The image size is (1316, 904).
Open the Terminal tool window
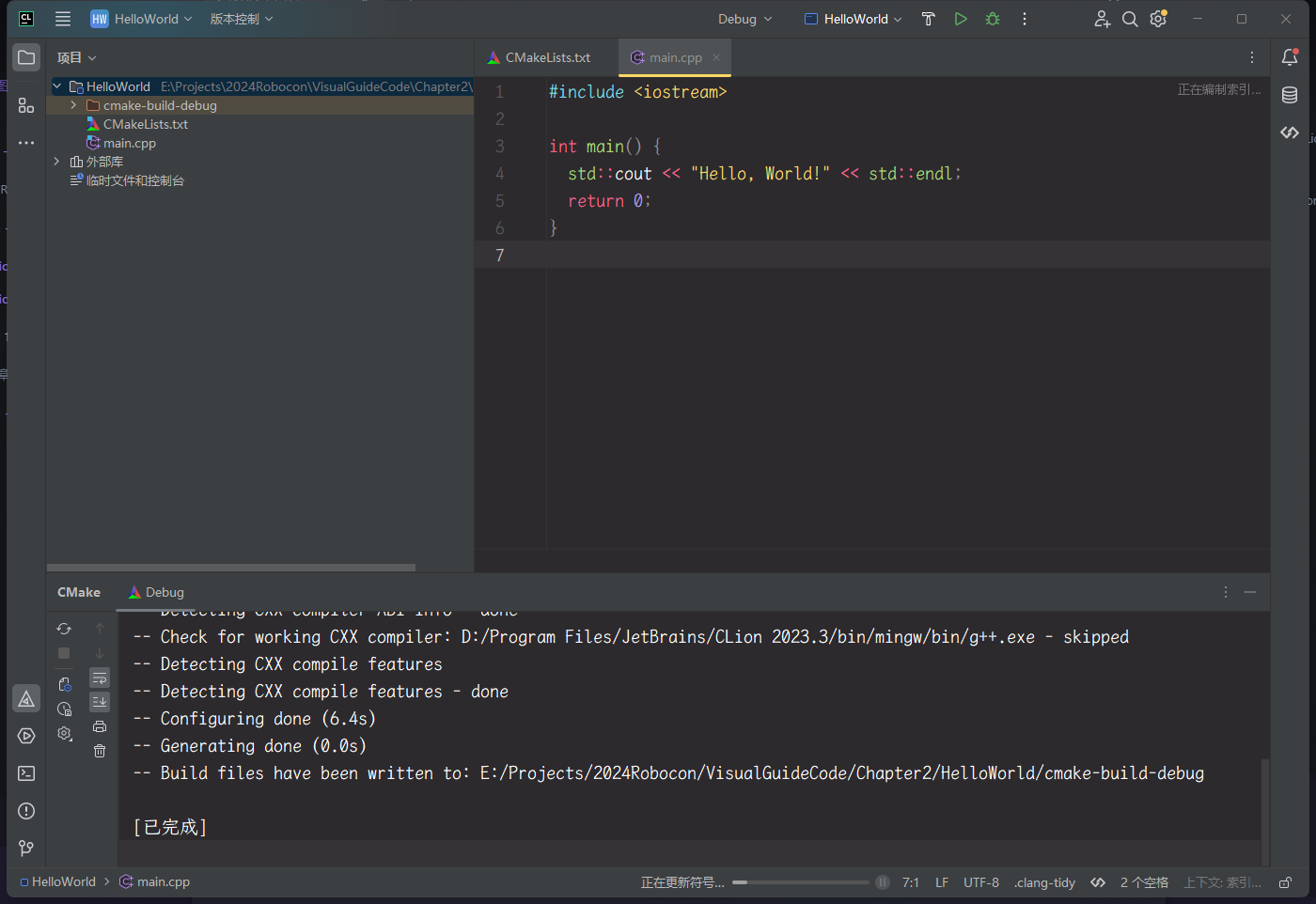coord(26,773)
